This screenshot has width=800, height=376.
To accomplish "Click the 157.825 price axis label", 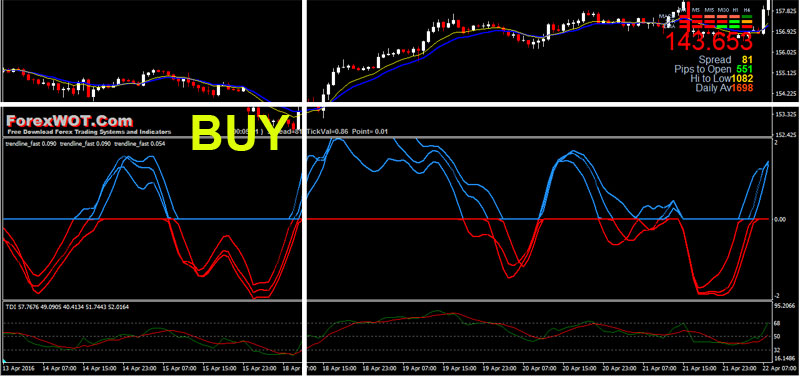I will tap(786, 10).
